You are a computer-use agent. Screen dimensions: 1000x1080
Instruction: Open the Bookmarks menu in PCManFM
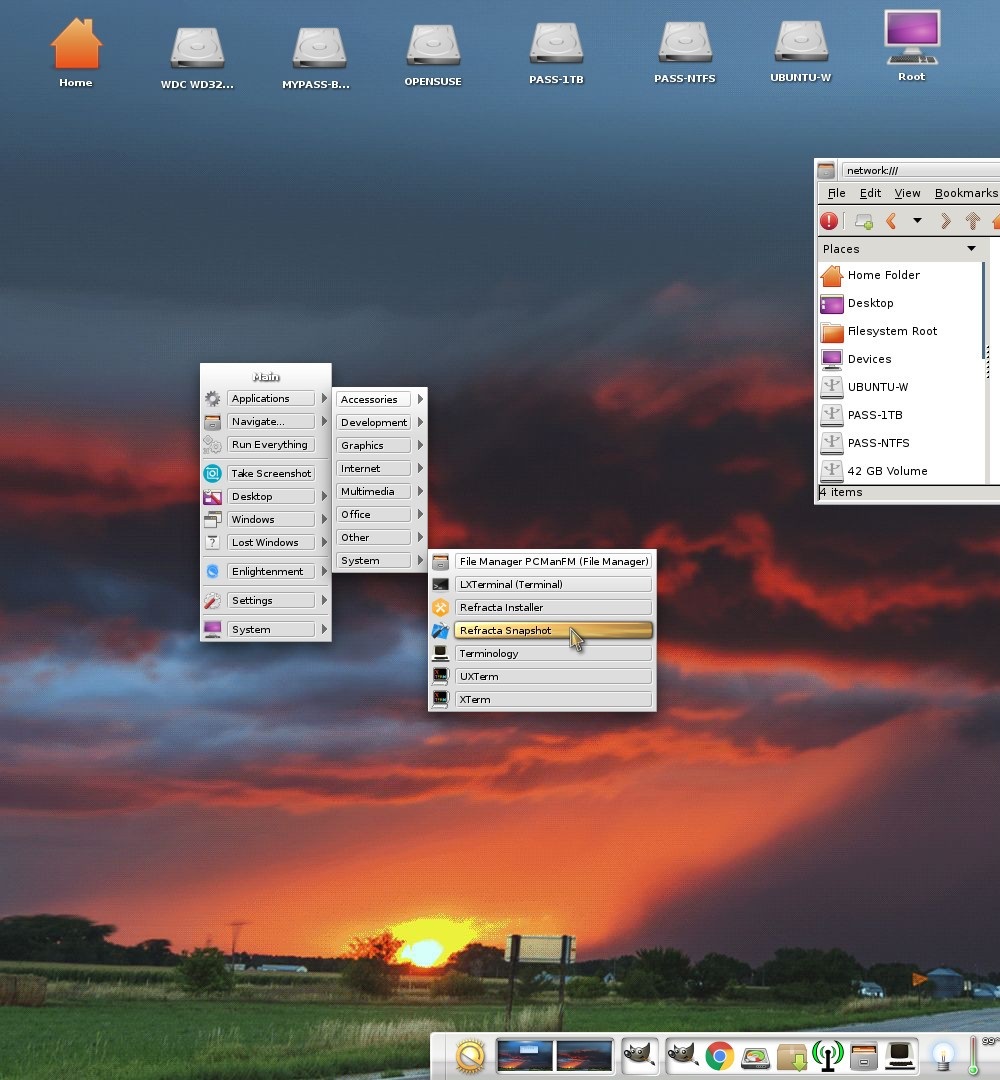tap(964, 193)
